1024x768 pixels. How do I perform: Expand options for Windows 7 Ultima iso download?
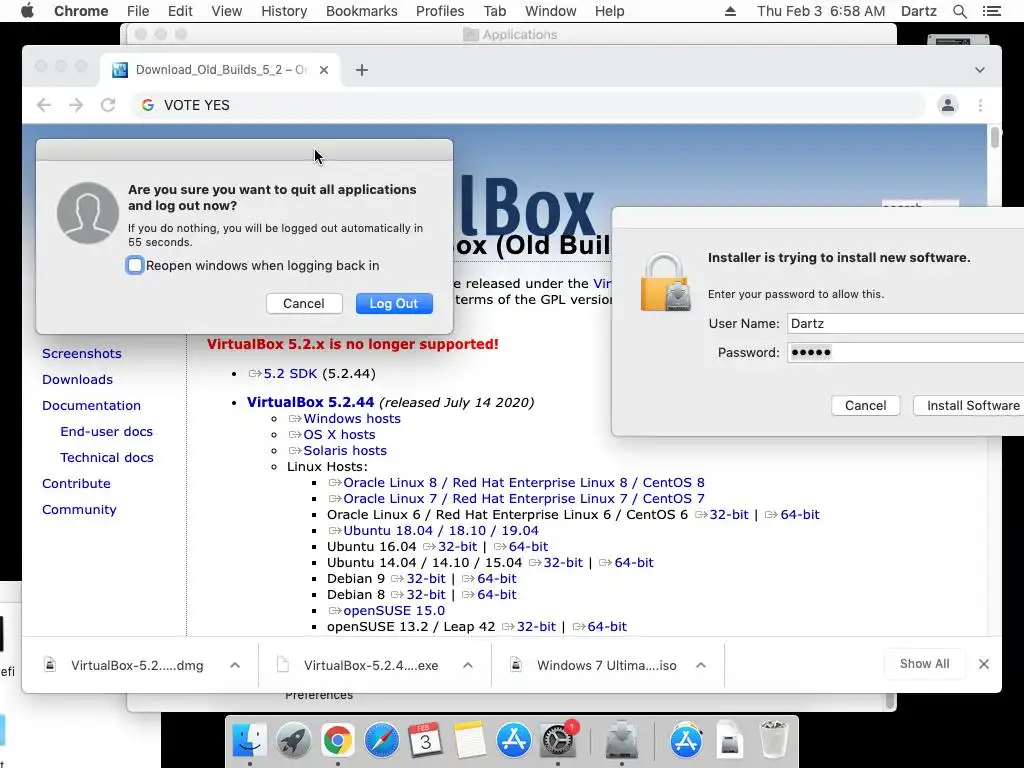701,665
